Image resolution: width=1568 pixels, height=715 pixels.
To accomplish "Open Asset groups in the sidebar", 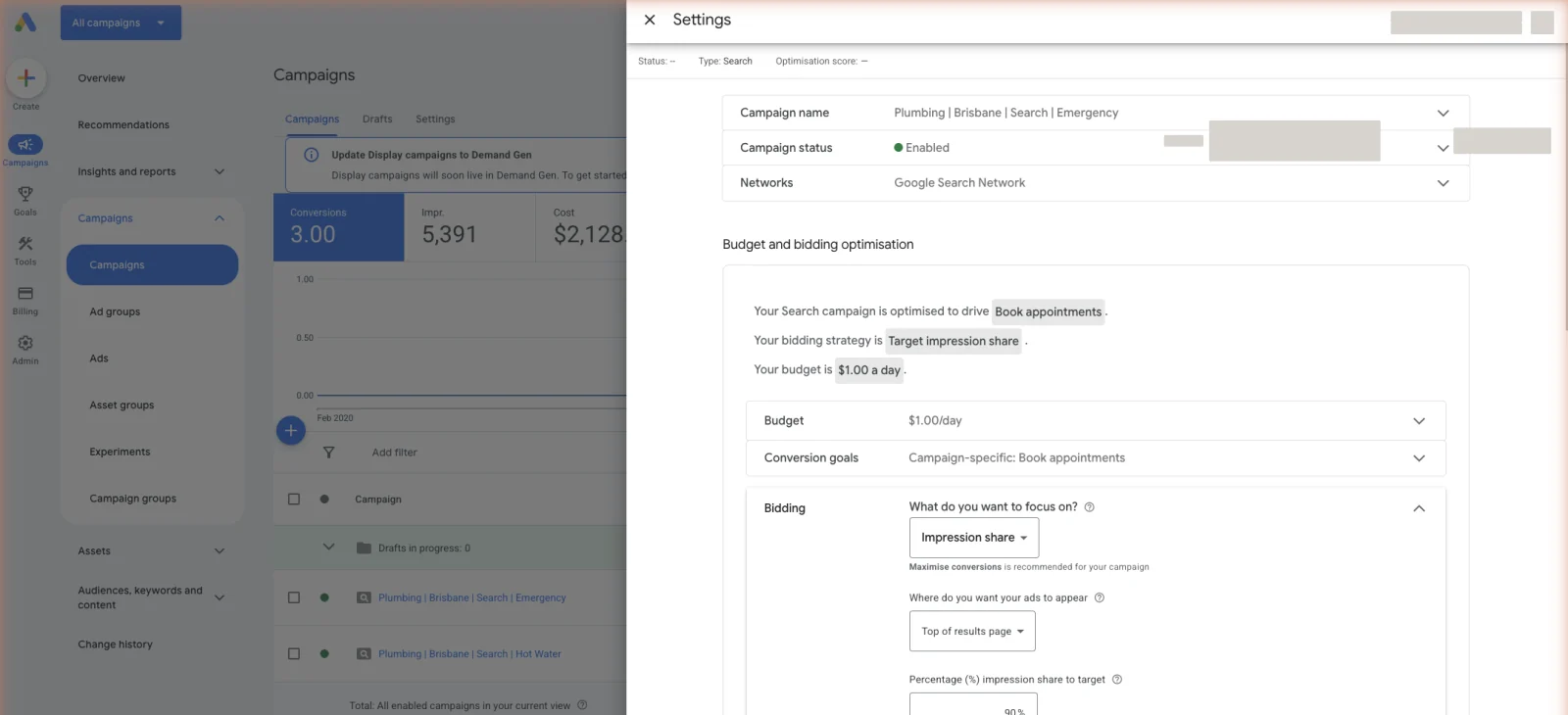I will tap(122, 405).
